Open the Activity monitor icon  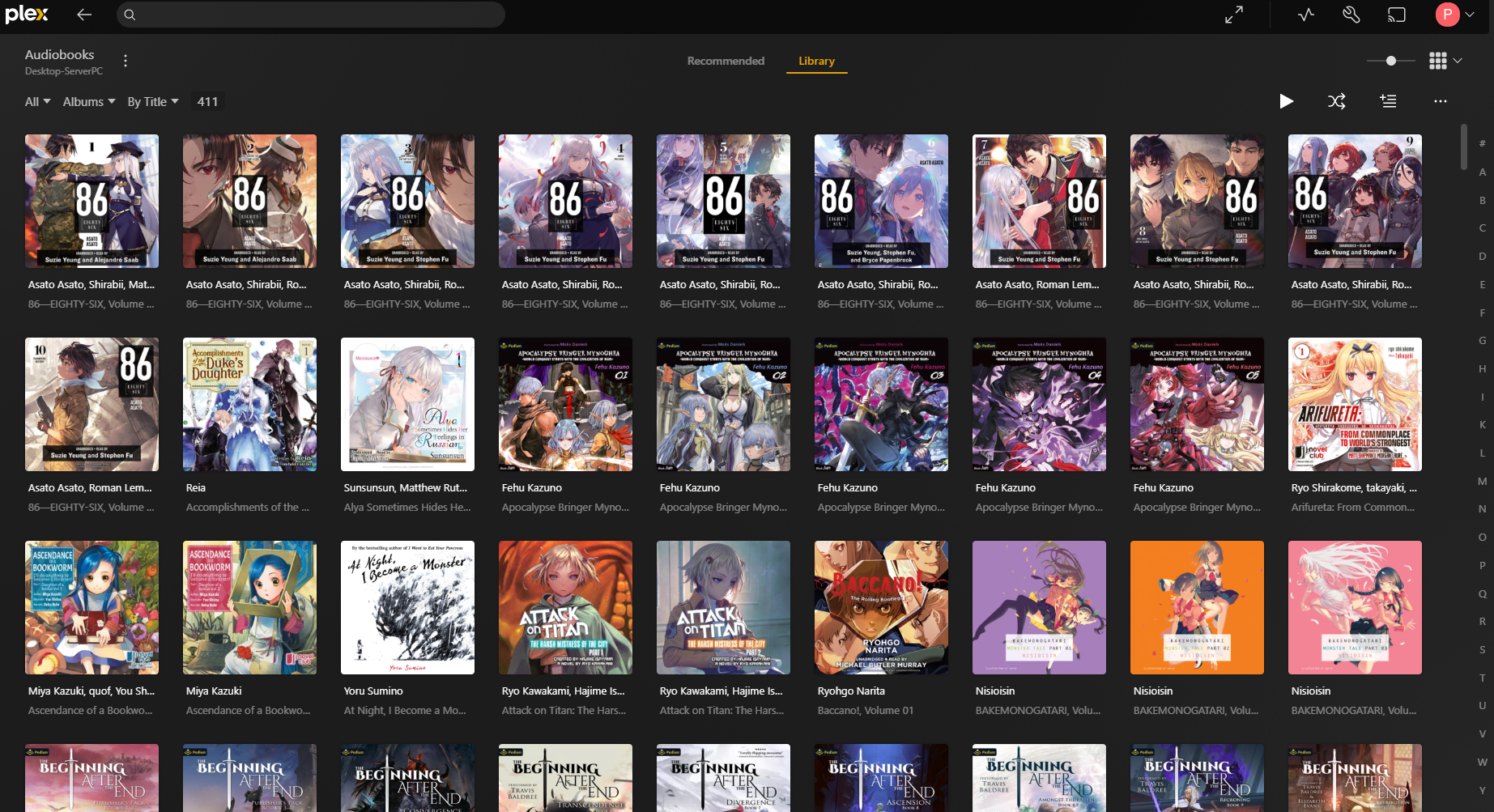(x=1305, y=15)
